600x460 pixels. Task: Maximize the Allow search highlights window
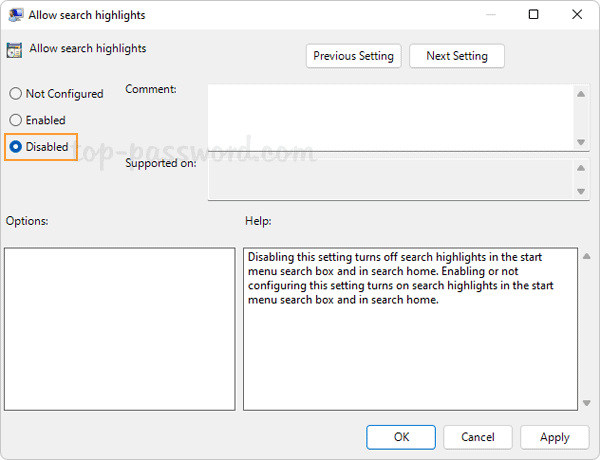533,15
